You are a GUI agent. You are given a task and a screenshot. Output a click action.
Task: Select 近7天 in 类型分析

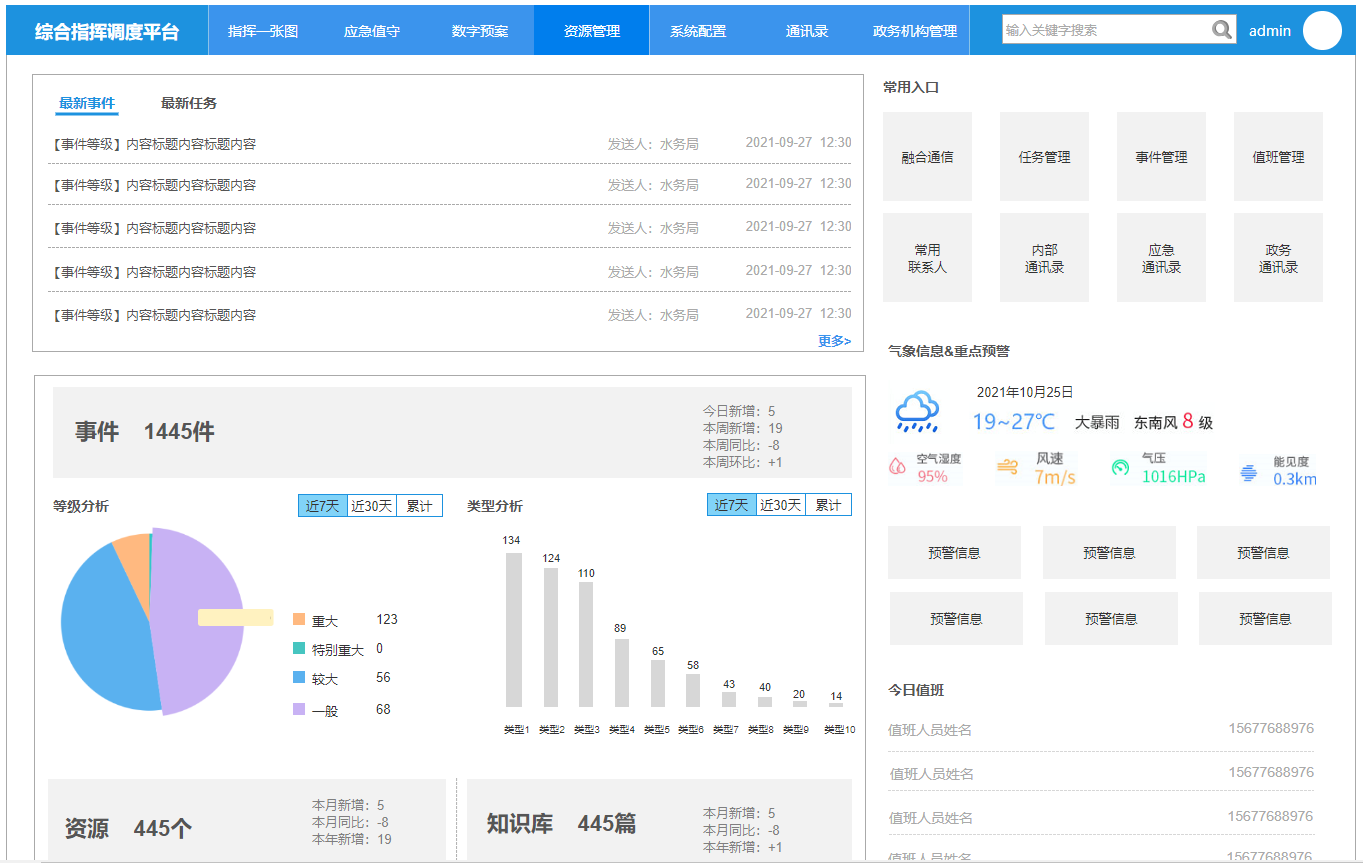[x=732, y=505]
